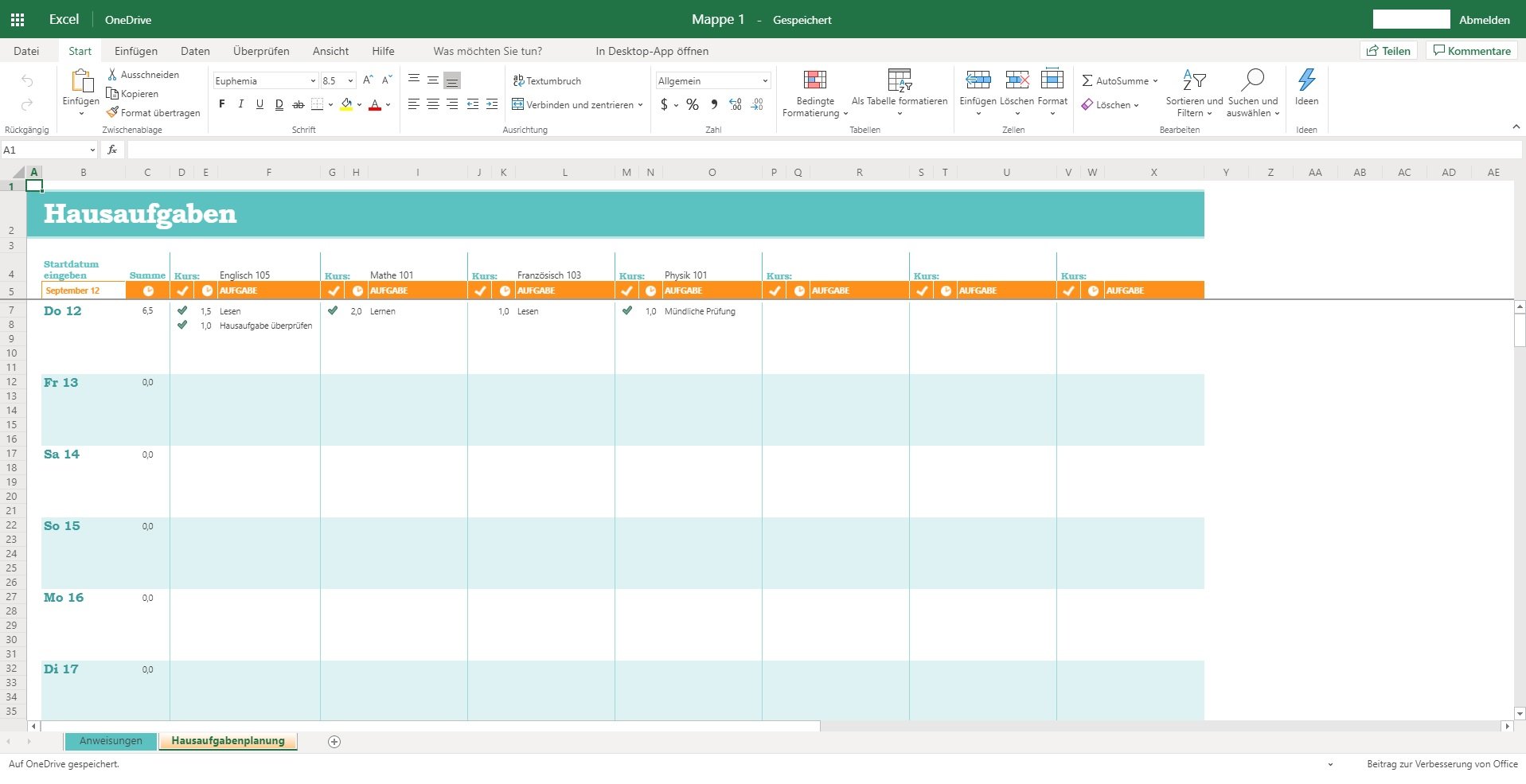This screenshot has height=784, width=1526.
Task: Toggle checkmark for Hausaufgabe überprüfen task
Action: (182, 325)
